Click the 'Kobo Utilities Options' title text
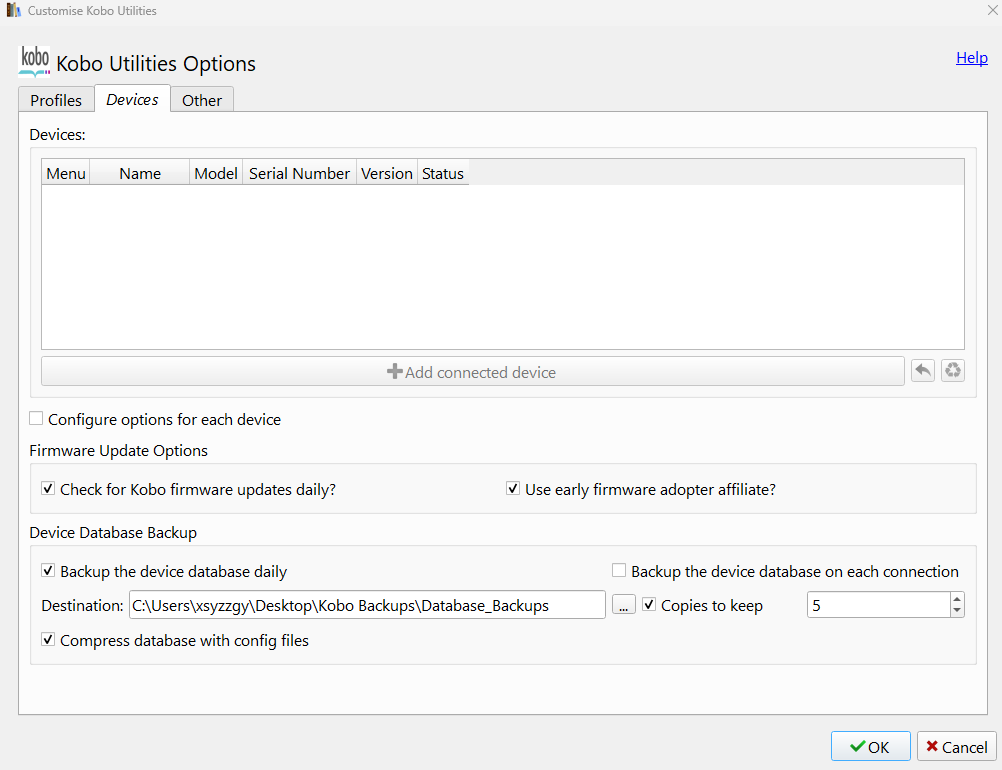Viewport: 1002px width, 770px height. [156, 63]
